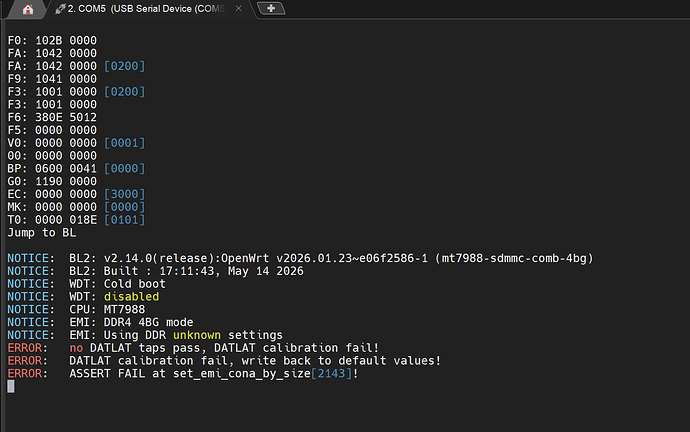Click the yellow 'disabled' word
The width and height of the screenshot is (690, 432).
pos(131,297)
